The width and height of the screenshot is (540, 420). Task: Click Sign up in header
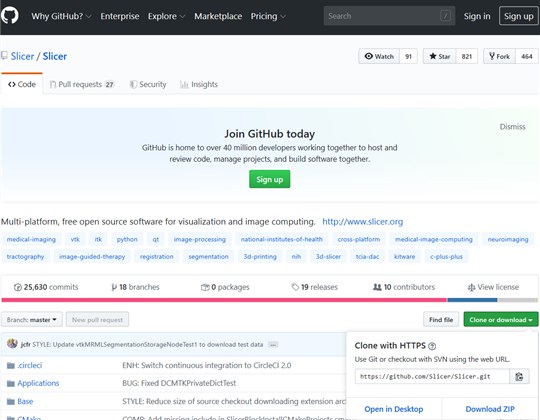click(x=518, y=16)
